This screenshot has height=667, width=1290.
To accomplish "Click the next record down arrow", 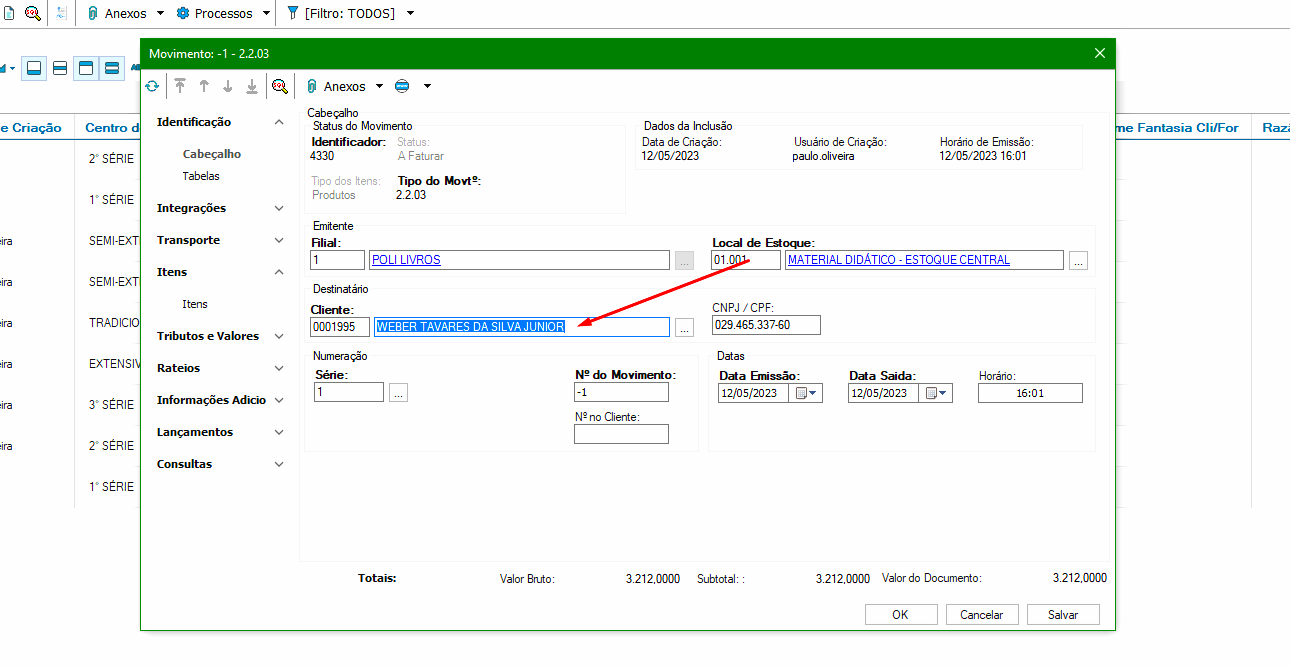I will point(228,87).
